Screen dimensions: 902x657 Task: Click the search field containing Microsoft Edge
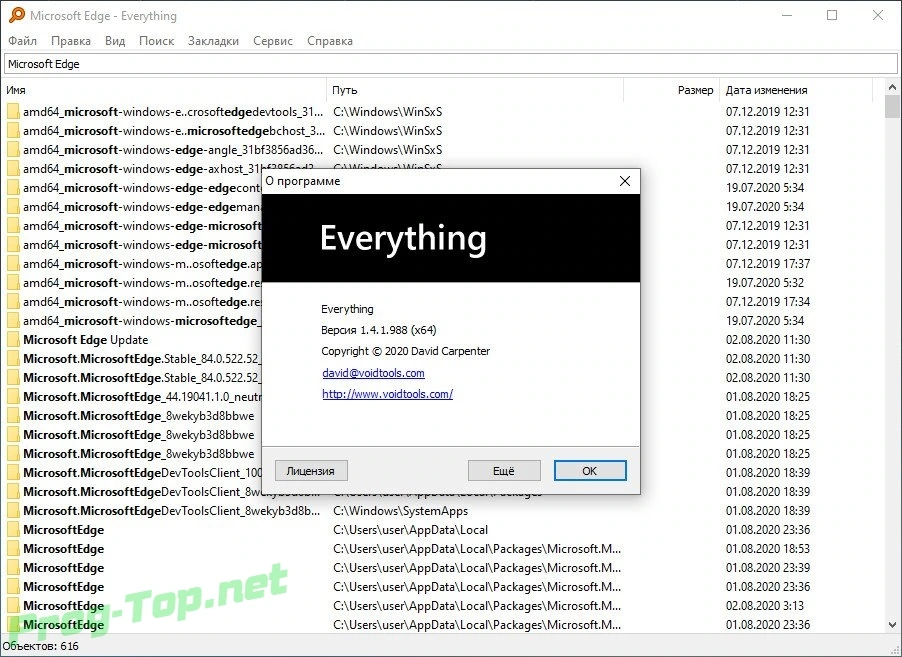451,64
